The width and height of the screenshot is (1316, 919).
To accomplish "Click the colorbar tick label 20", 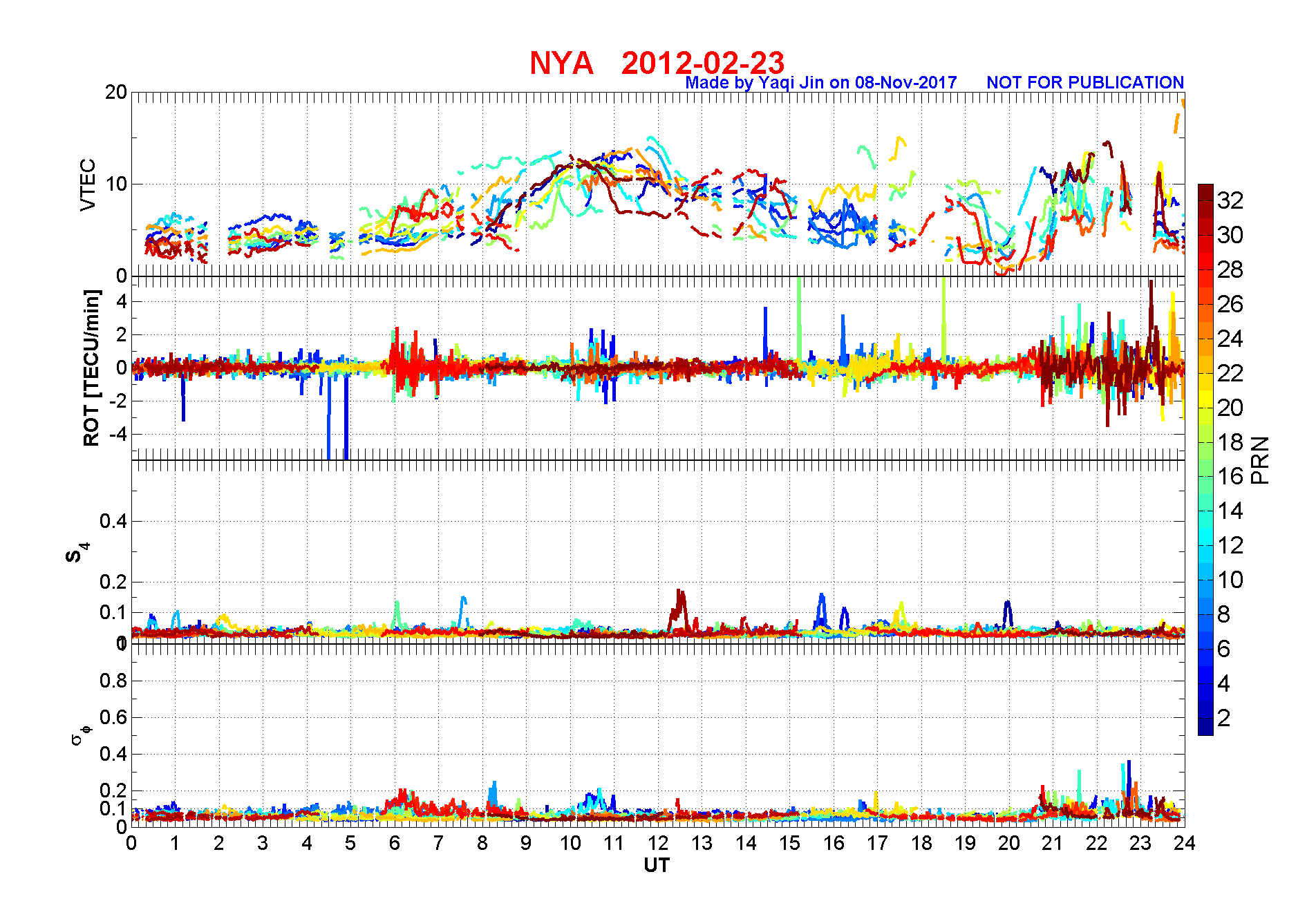I will tap(1230, 408).
